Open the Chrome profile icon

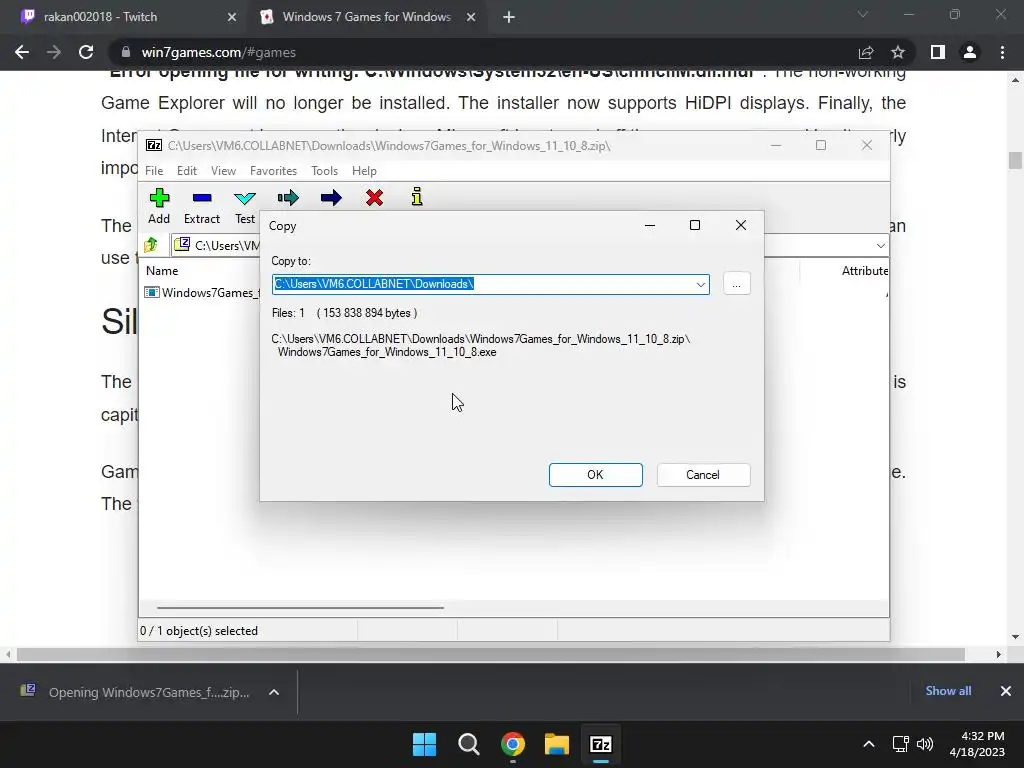970,52
